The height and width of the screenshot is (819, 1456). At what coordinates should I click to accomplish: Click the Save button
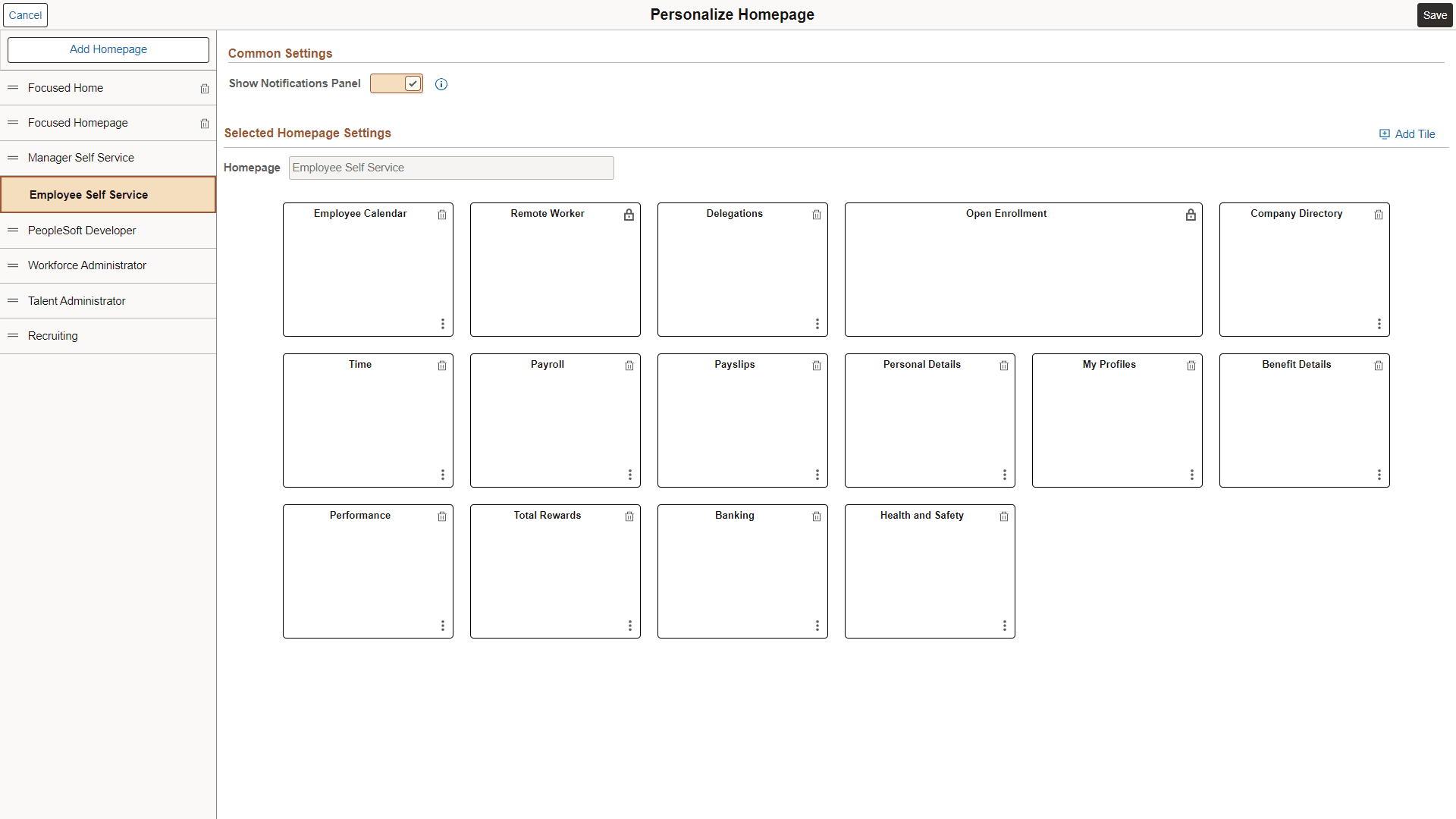point(1434,14)
